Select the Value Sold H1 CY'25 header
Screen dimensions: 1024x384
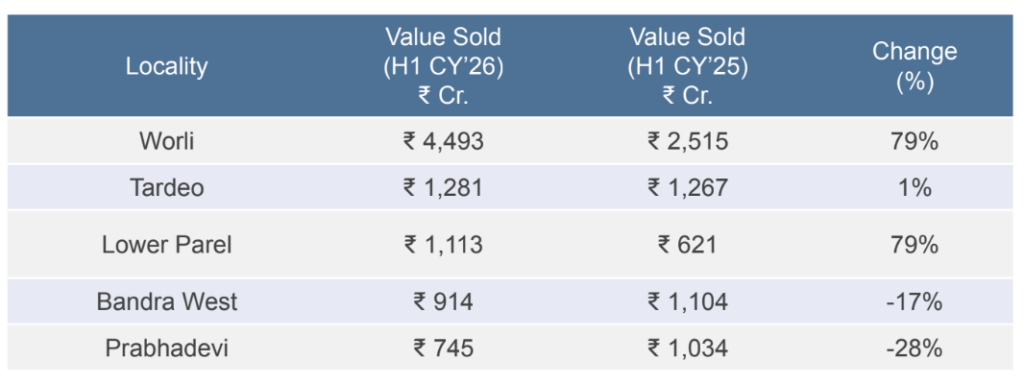[x=687, y=66]
